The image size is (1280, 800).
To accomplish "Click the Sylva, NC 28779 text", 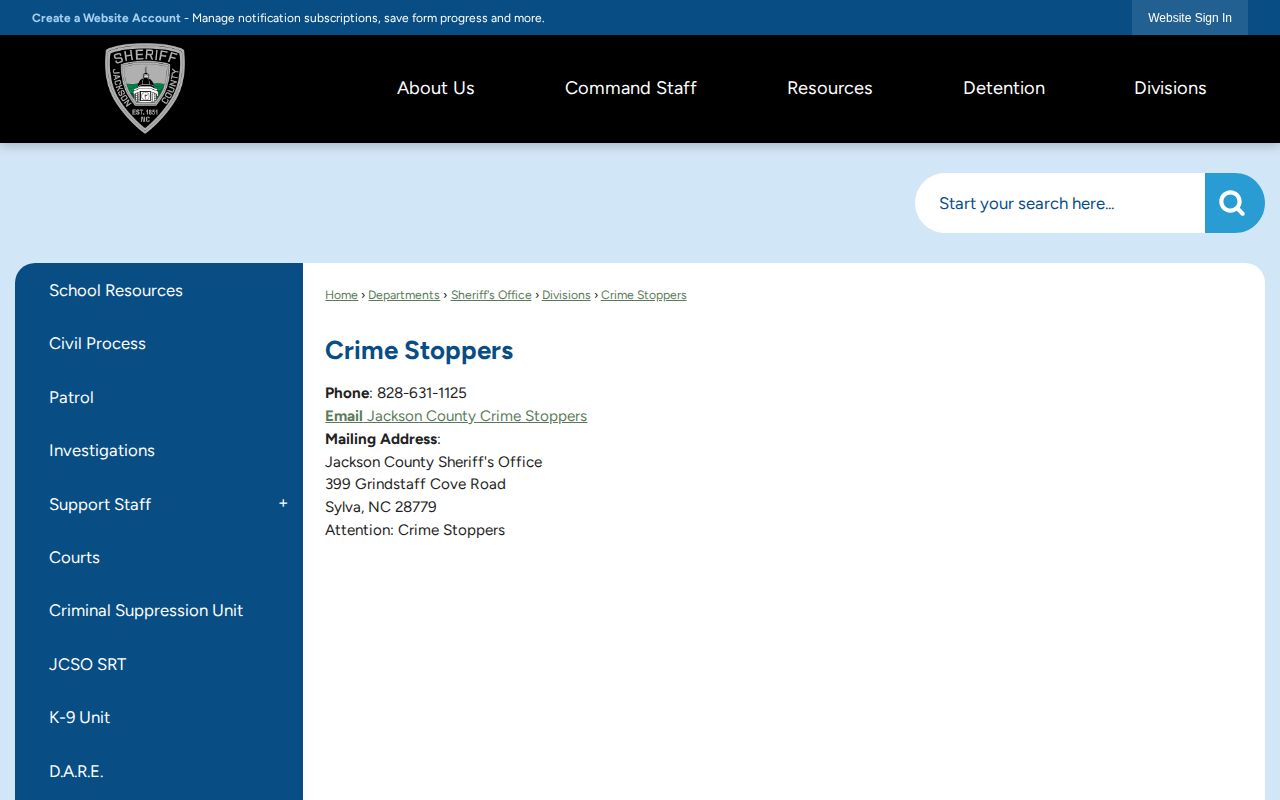I will coord(381,507).
